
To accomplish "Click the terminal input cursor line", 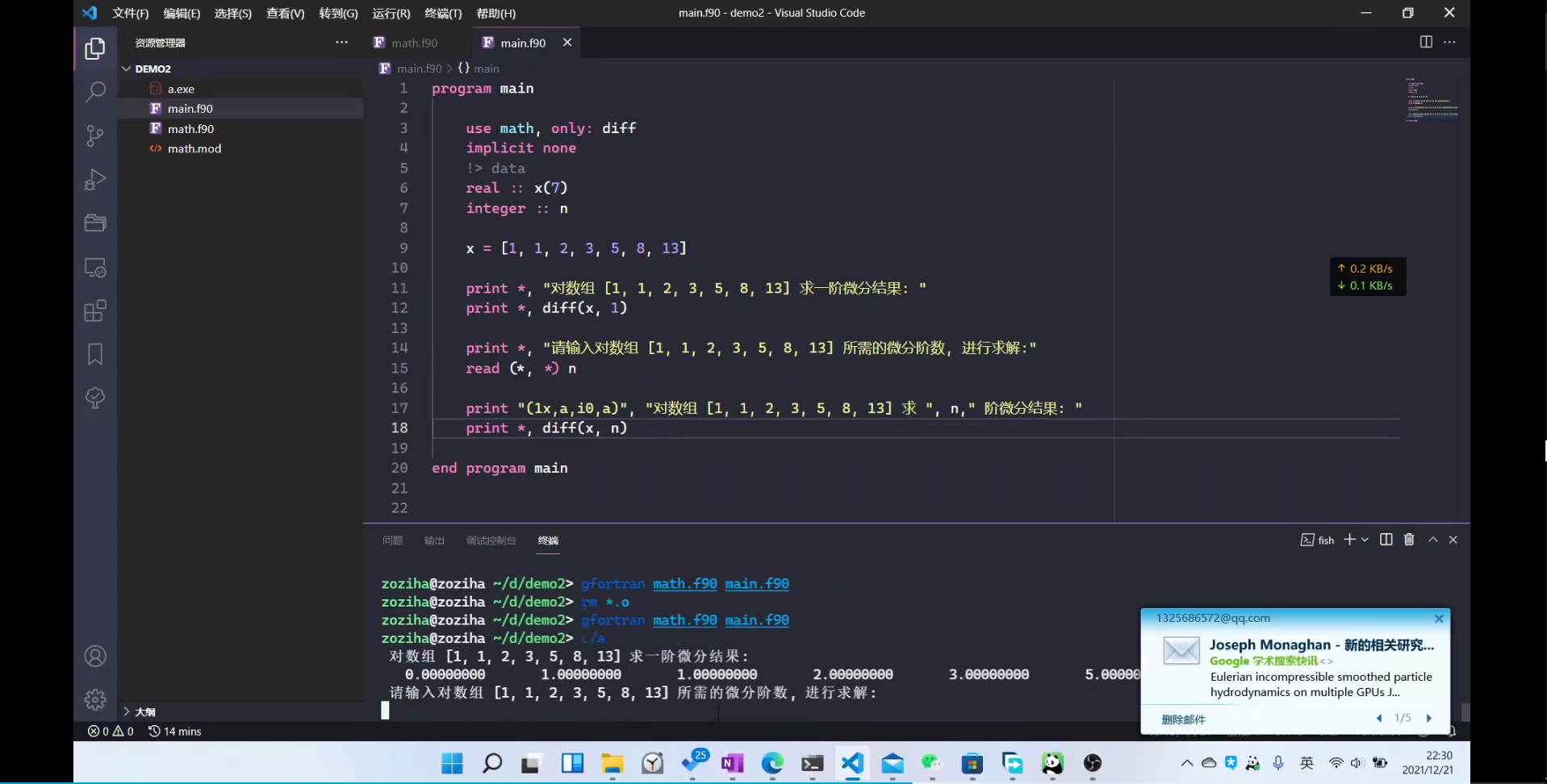I will tap(385, 711).
